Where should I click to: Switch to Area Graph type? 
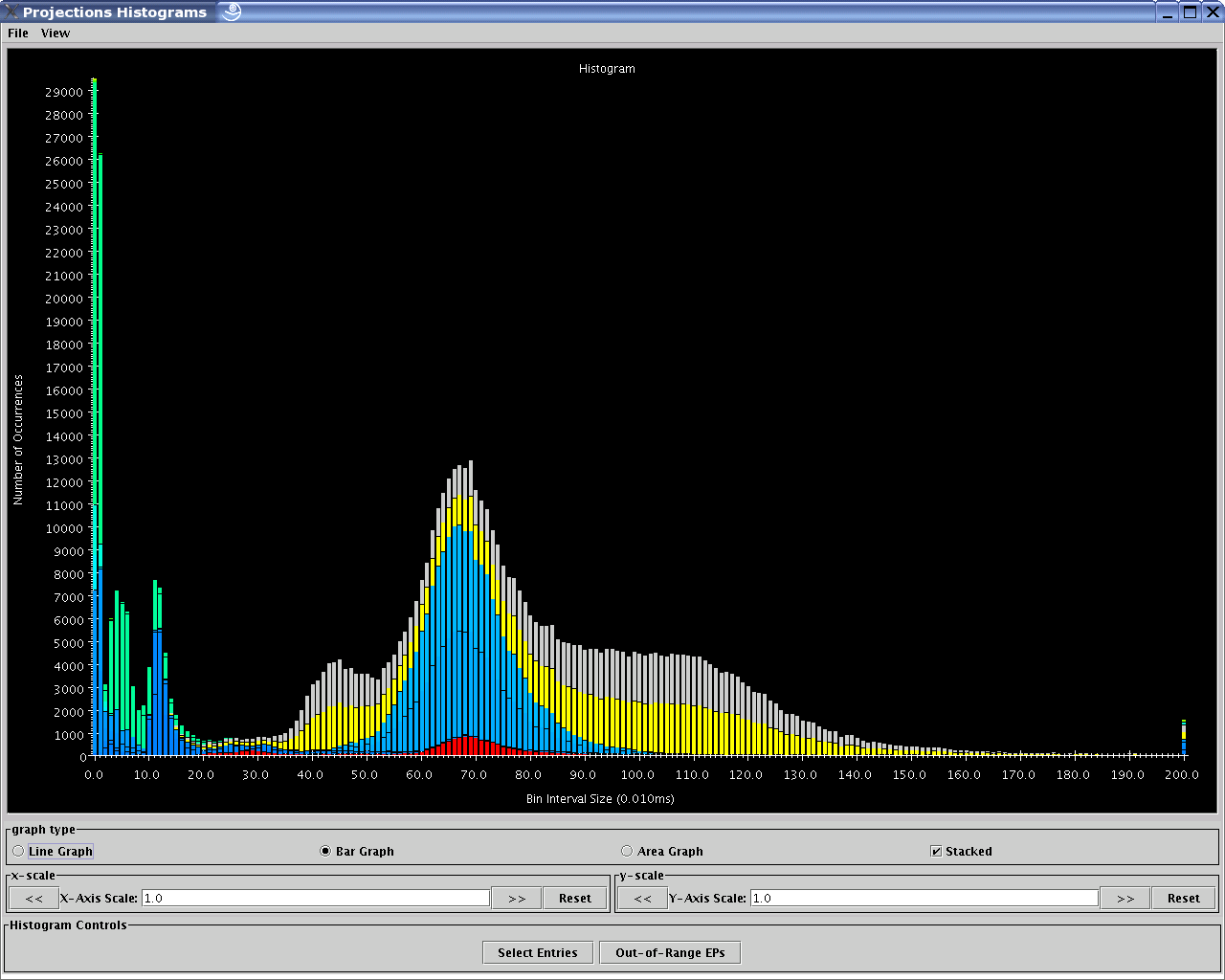point(627,851)
